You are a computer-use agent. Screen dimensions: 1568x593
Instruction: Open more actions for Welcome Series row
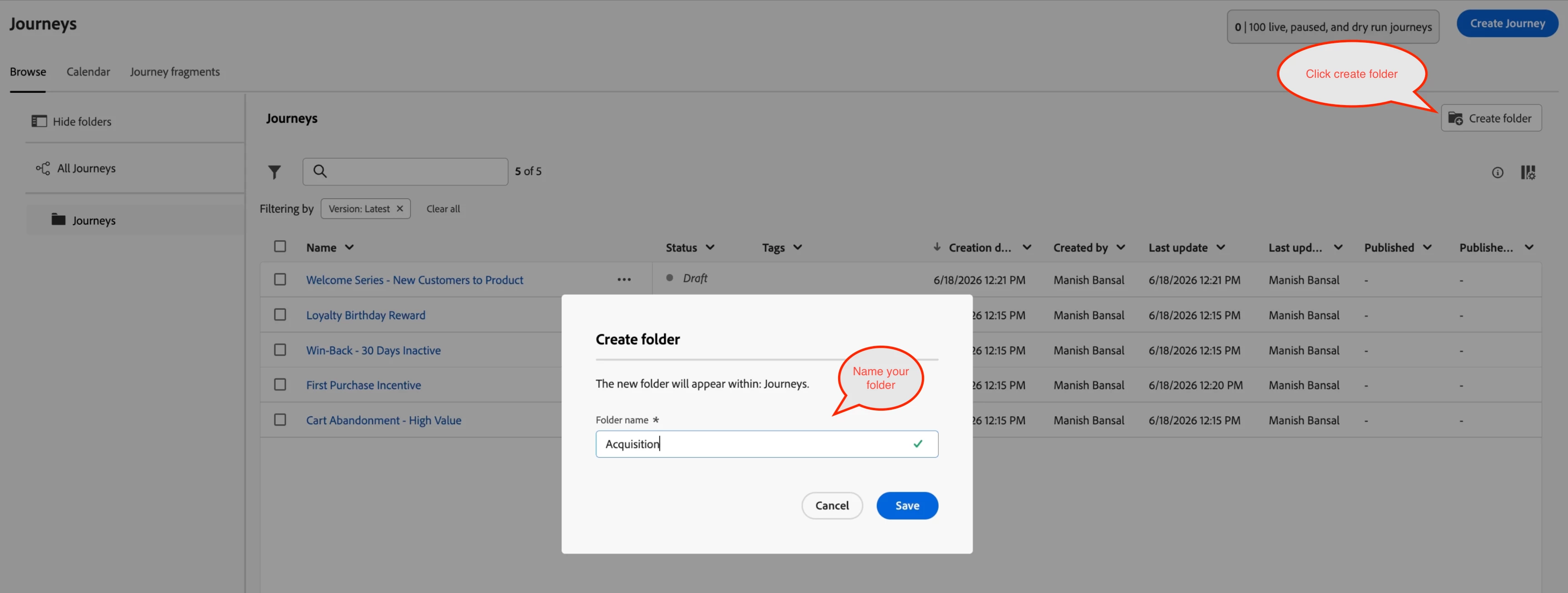pos(624,280)
